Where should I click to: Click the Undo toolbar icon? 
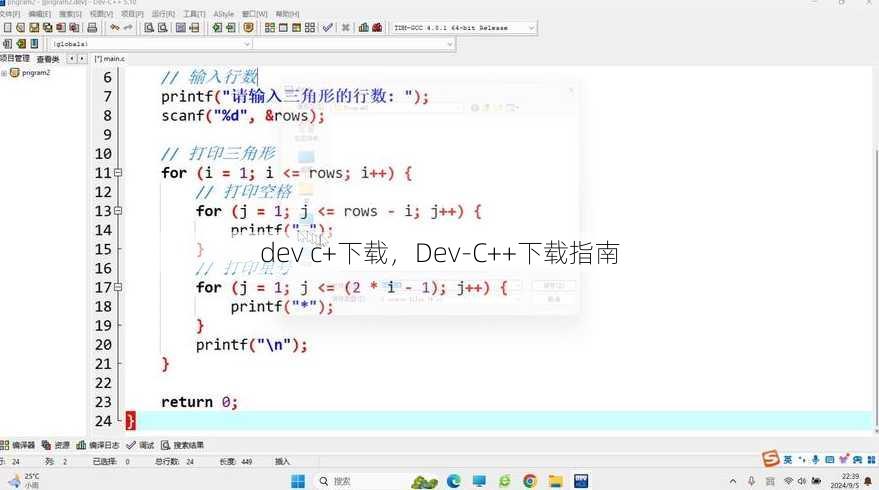pyautogui.click(x=115, y=27)
